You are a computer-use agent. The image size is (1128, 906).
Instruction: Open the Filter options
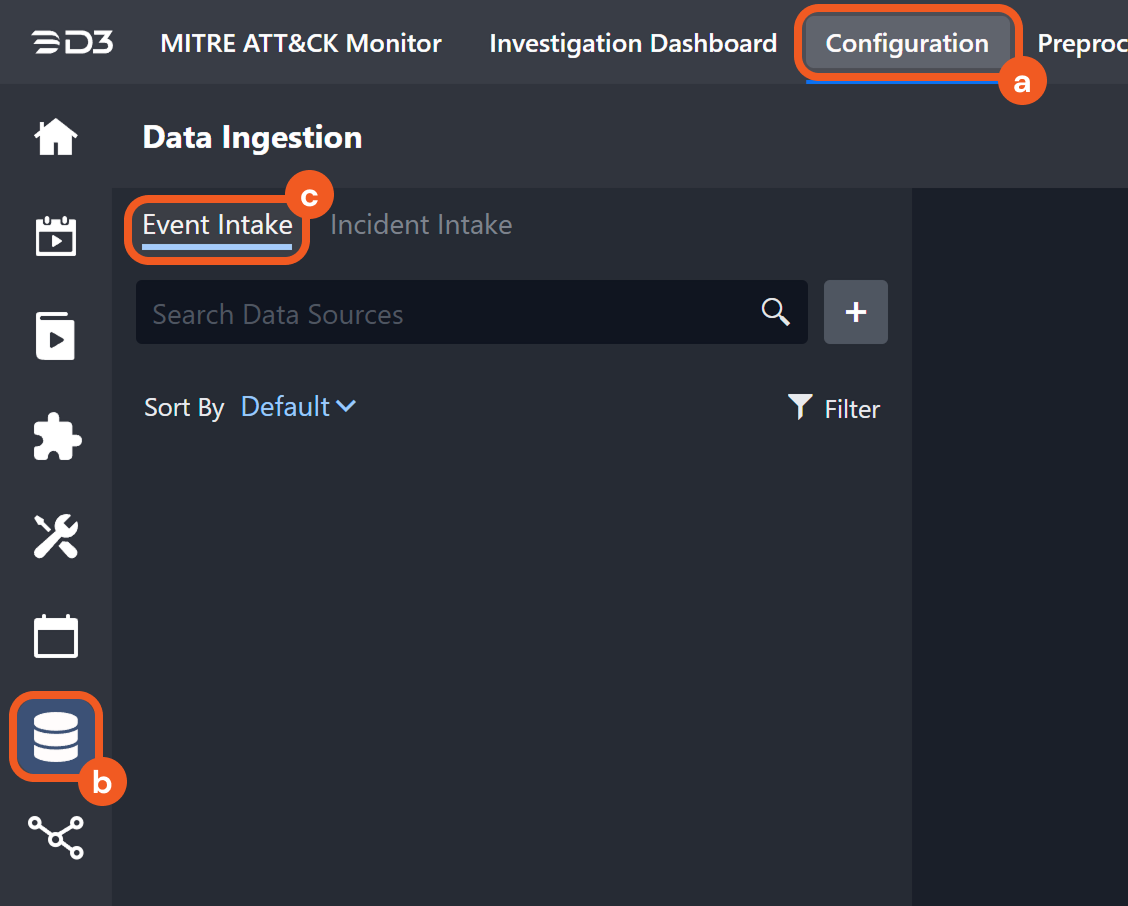[x=834, y=408]
